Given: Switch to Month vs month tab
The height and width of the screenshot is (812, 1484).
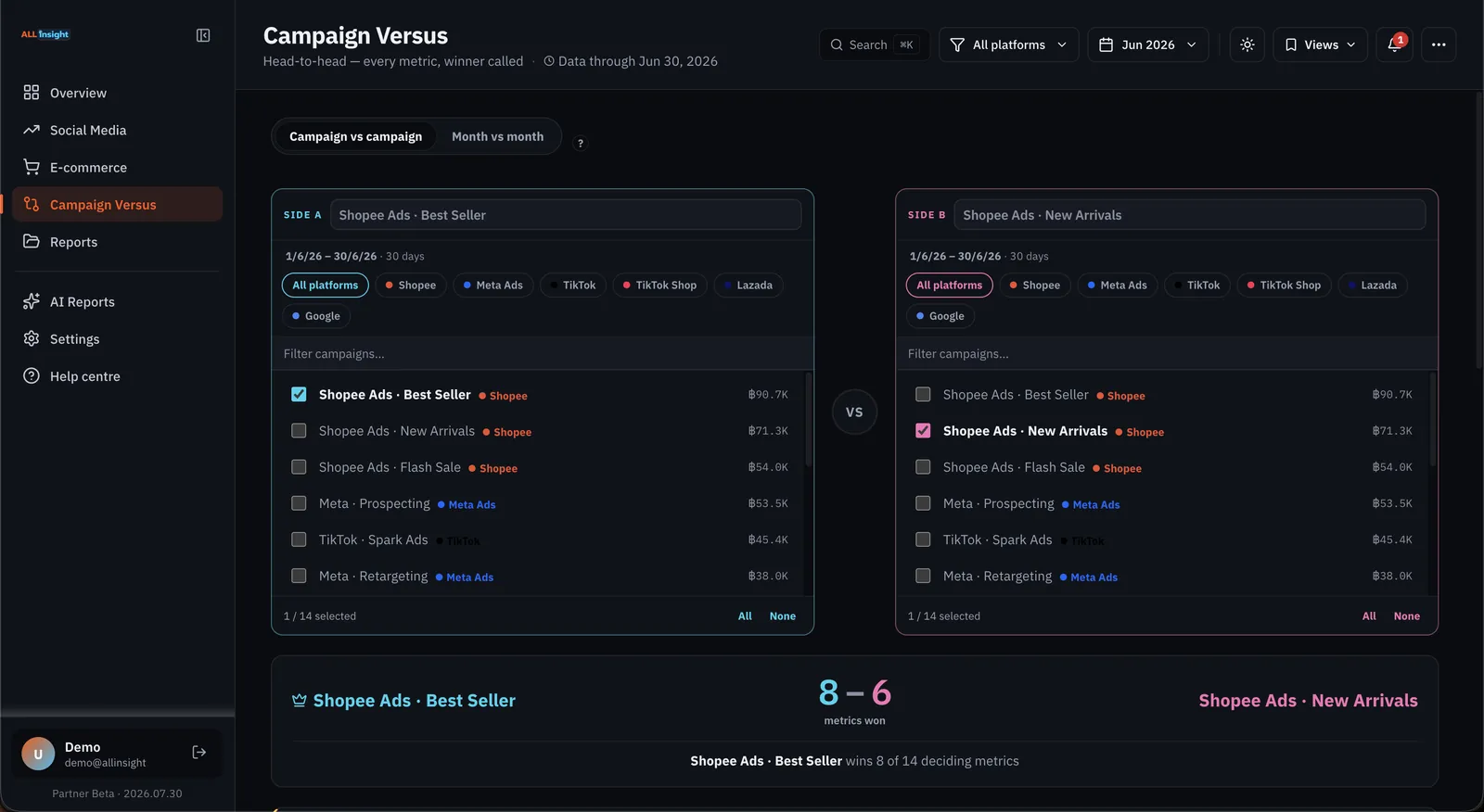Looking at the screenshot, I should 498,136.
